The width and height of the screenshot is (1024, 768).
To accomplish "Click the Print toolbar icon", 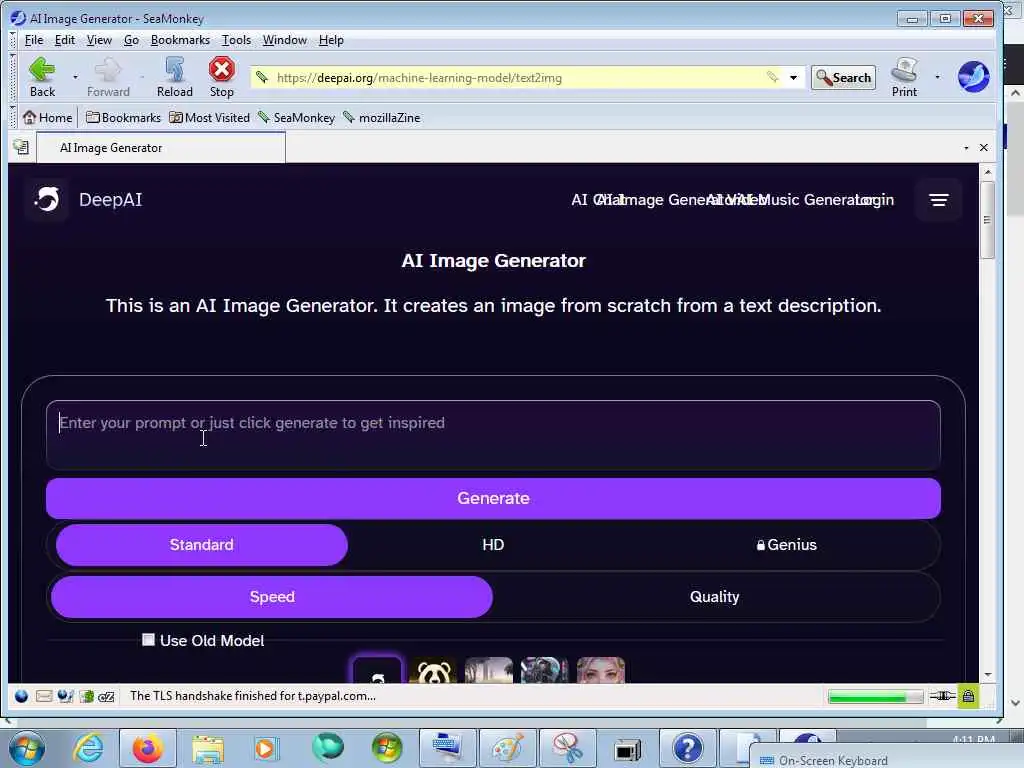I will 904,69.
